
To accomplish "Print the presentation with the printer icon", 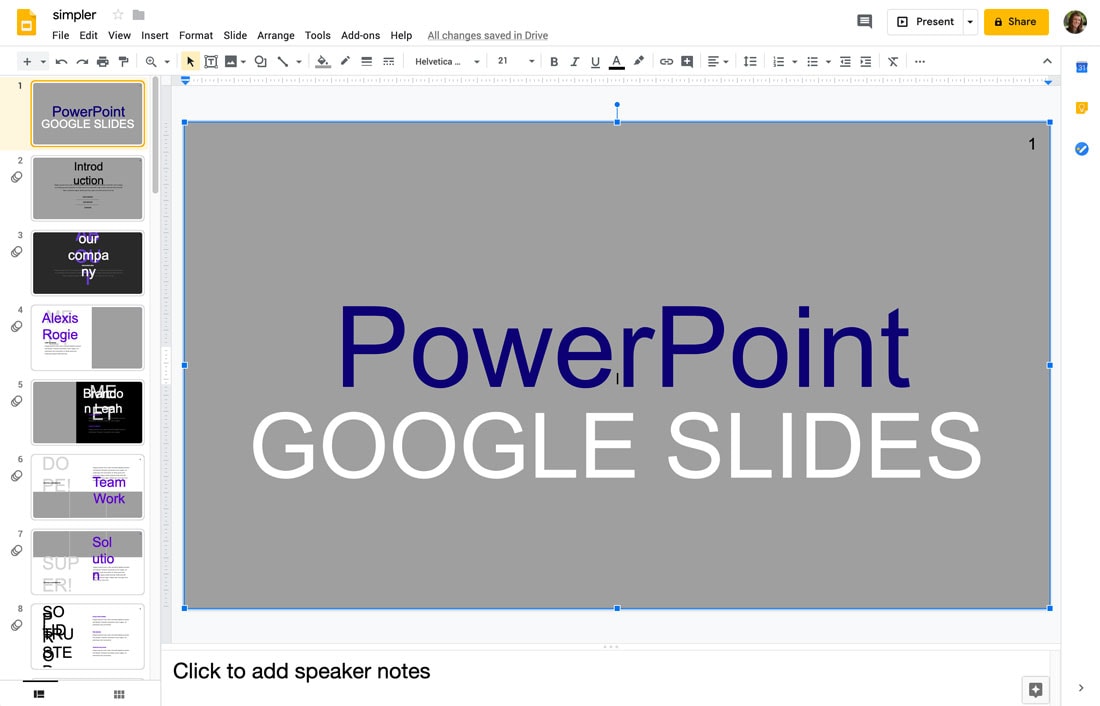I will click(103, 62).
